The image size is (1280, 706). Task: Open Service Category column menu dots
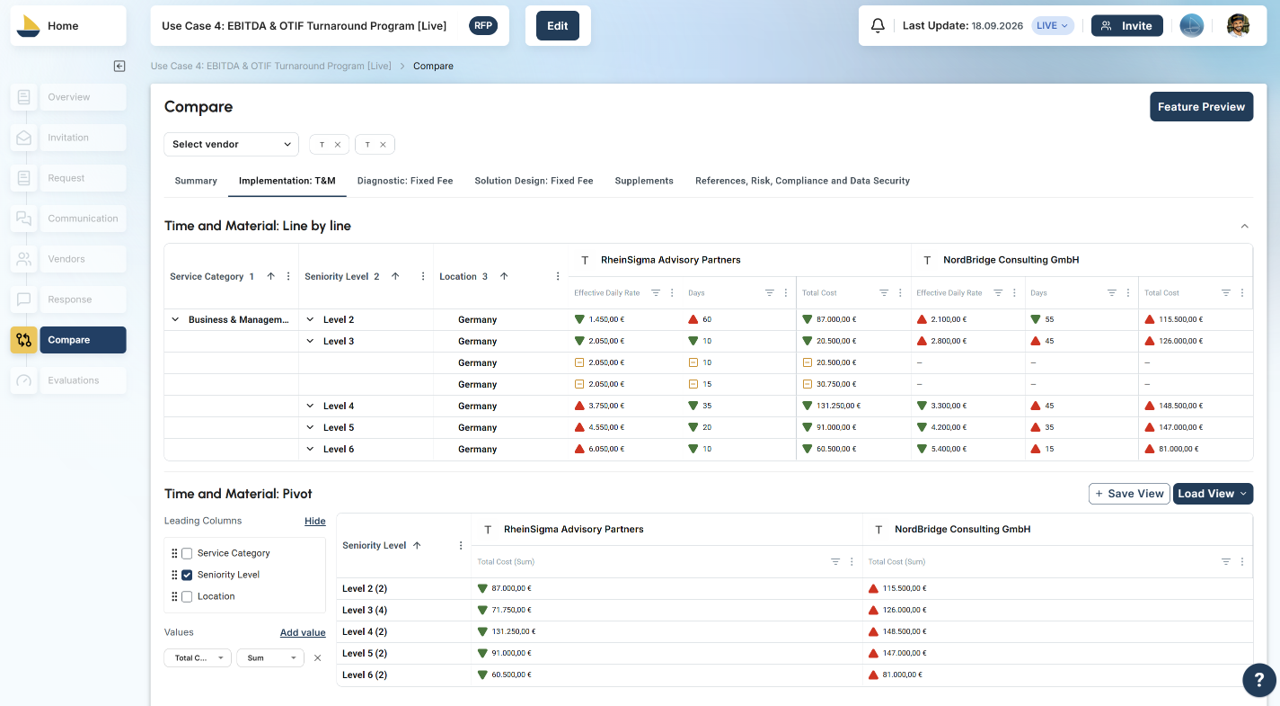click(289, 277)
